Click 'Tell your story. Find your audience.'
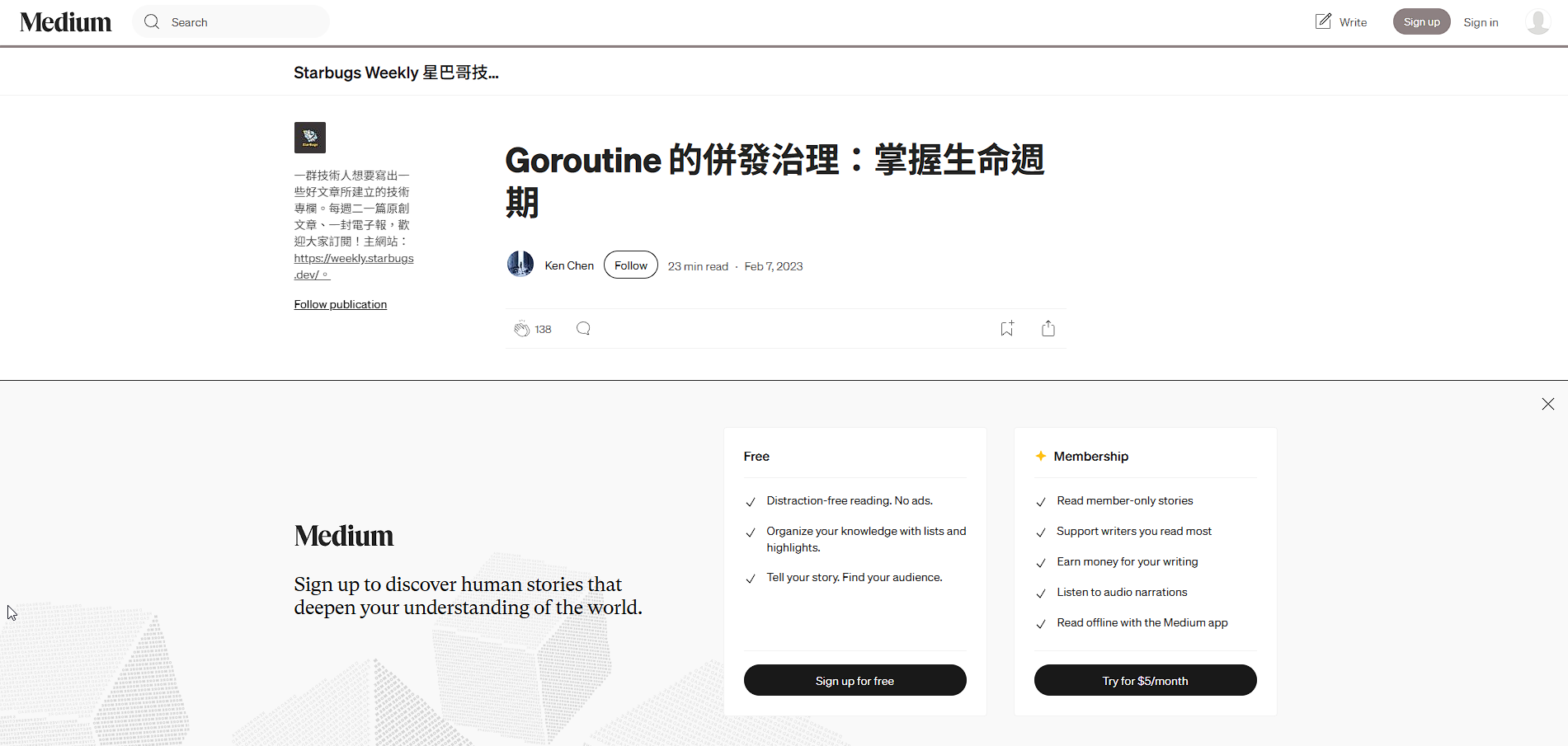The image size is (1568, 746). (855, 577)
